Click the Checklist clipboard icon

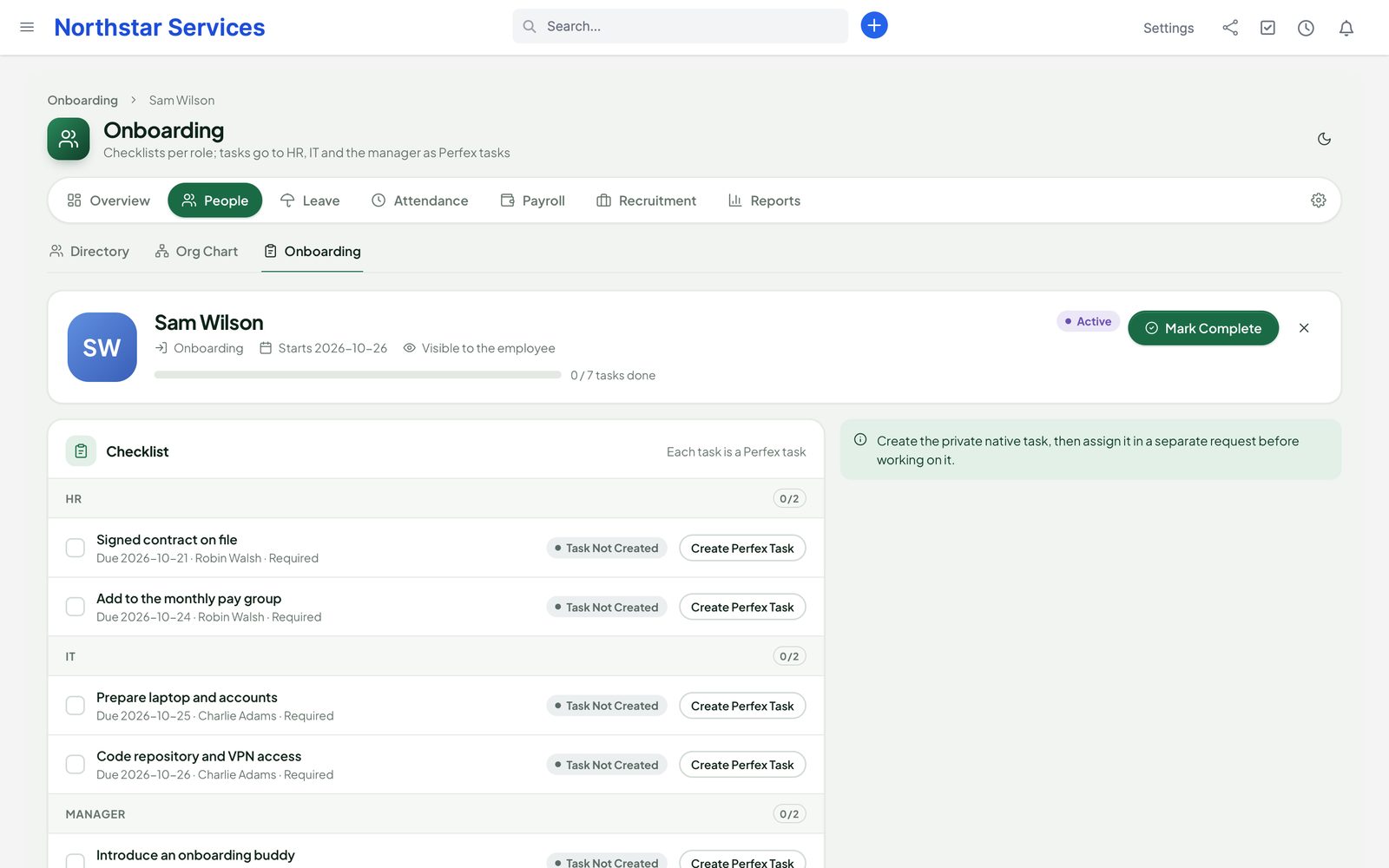coord(81,451)
